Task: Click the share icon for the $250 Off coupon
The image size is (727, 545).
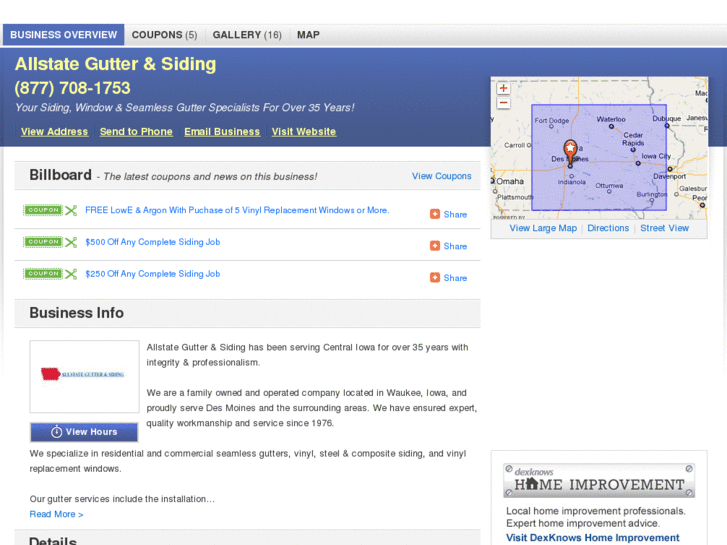Action: 434,277
